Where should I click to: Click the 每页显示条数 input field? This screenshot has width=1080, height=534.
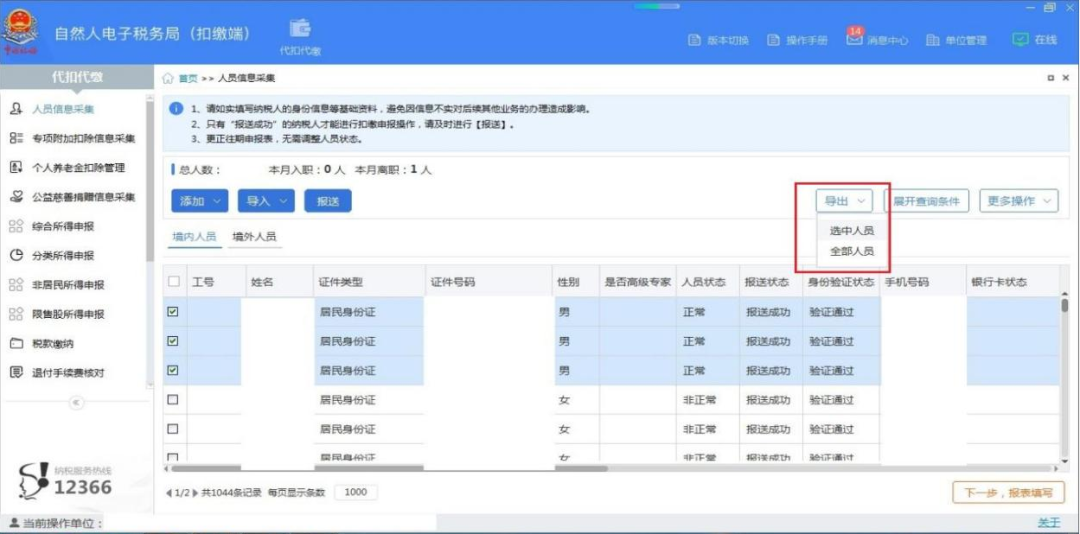tap(355, 492)
